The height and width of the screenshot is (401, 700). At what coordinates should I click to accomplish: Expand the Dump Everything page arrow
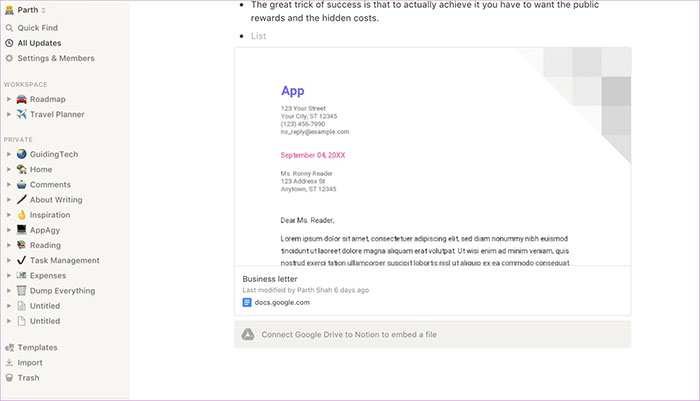tap(9, 291)
